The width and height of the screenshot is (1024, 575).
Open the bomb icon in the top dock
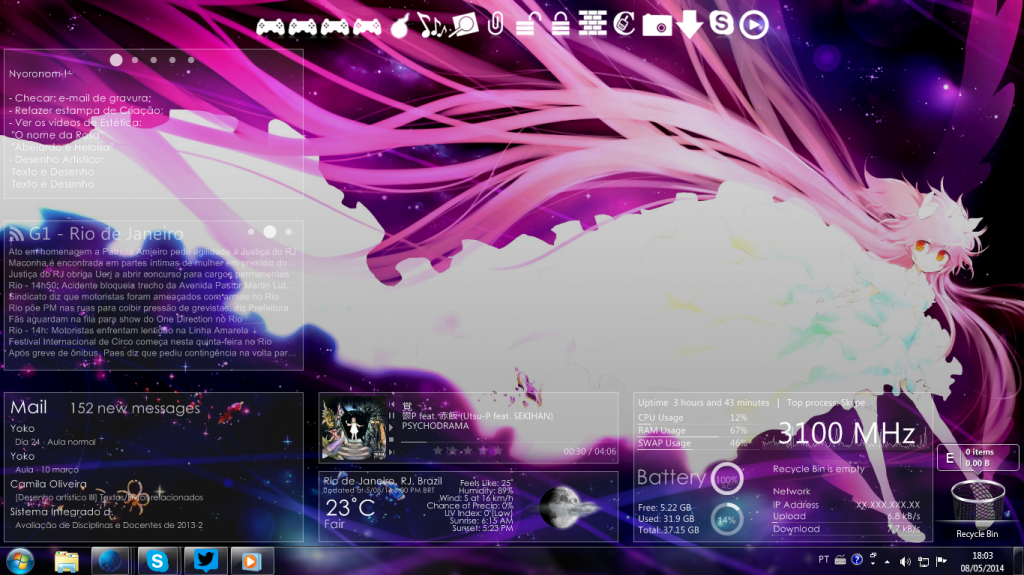[400, 25]
